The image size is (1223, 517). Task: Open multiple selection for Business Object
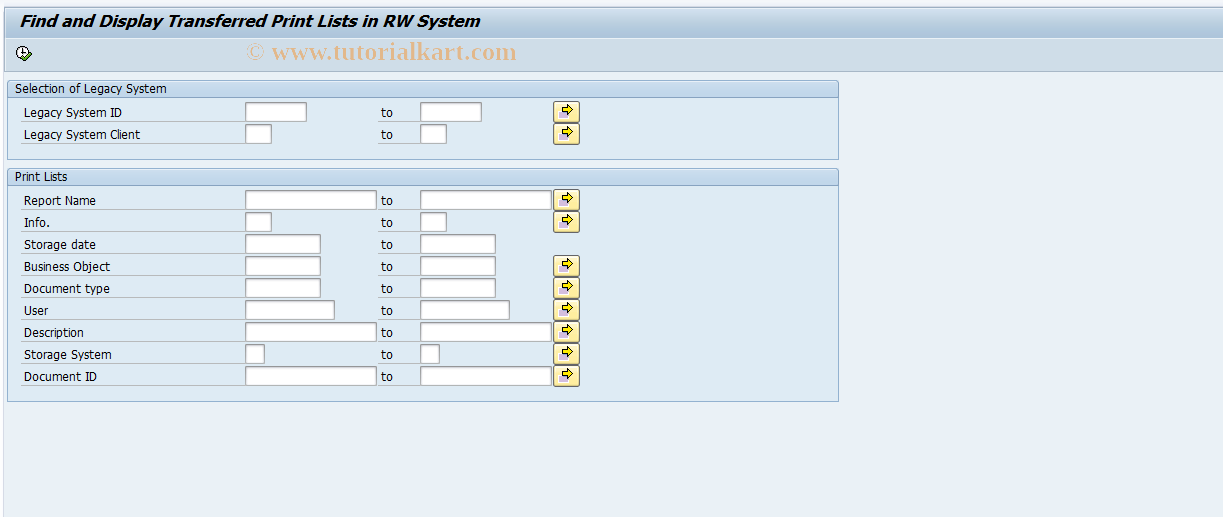point(566,266)
